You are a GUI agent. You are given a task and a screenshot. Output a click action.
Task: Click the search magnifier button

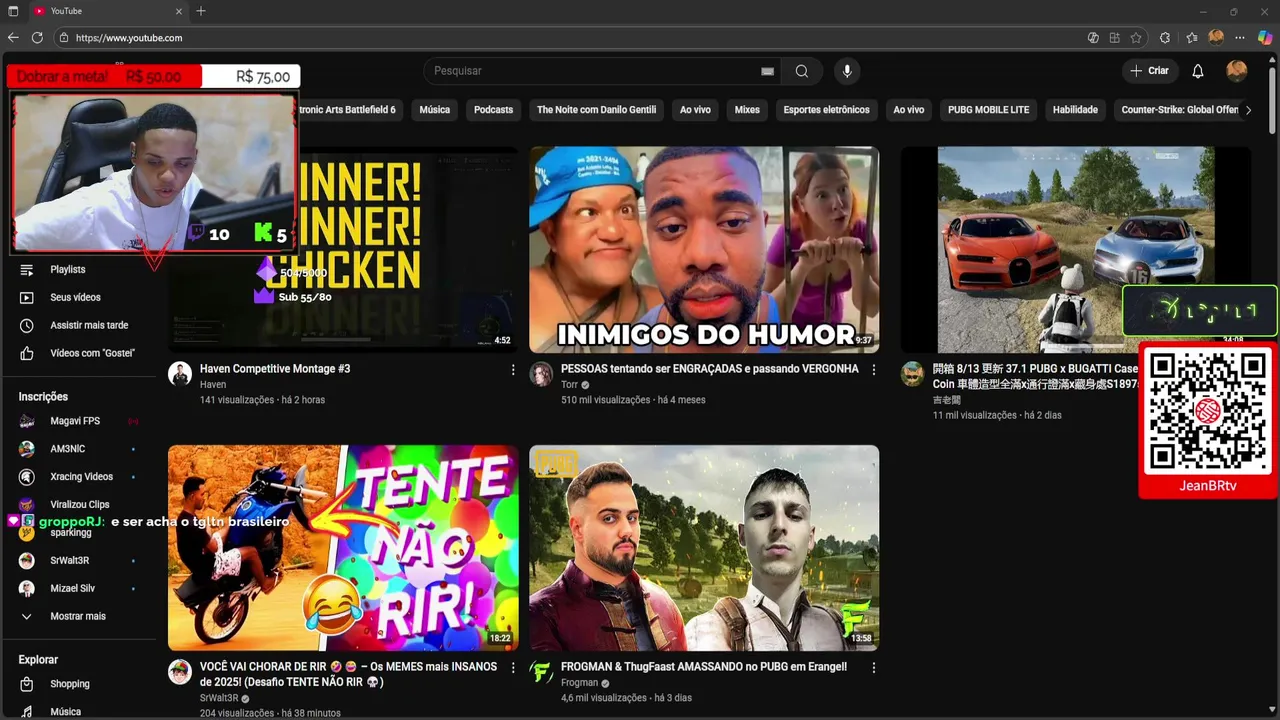pos(802,71)
